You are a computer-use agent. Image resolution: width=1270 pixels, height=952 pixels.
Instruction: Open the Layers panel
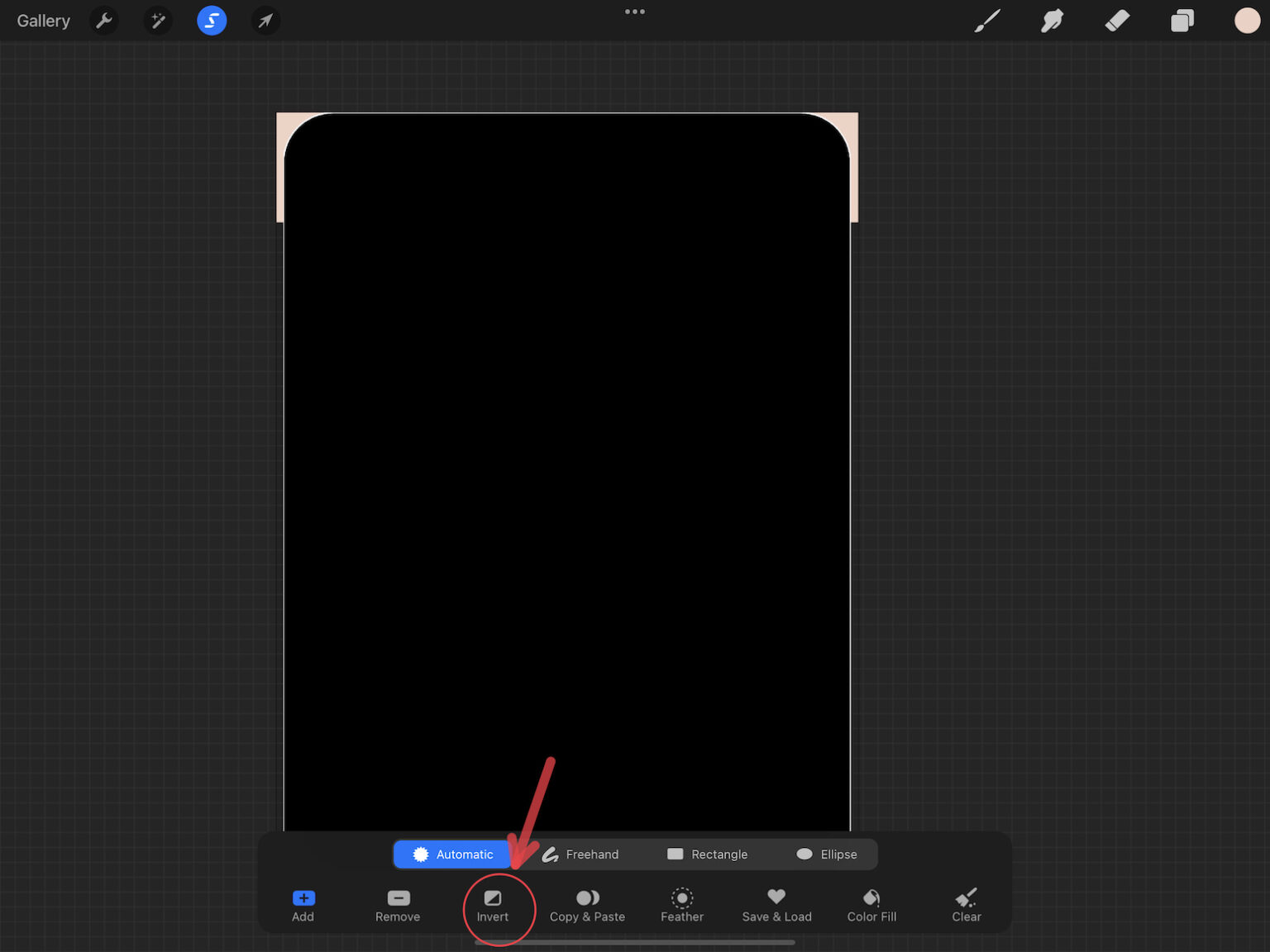pyautogui.click(x=1182, y=21)
